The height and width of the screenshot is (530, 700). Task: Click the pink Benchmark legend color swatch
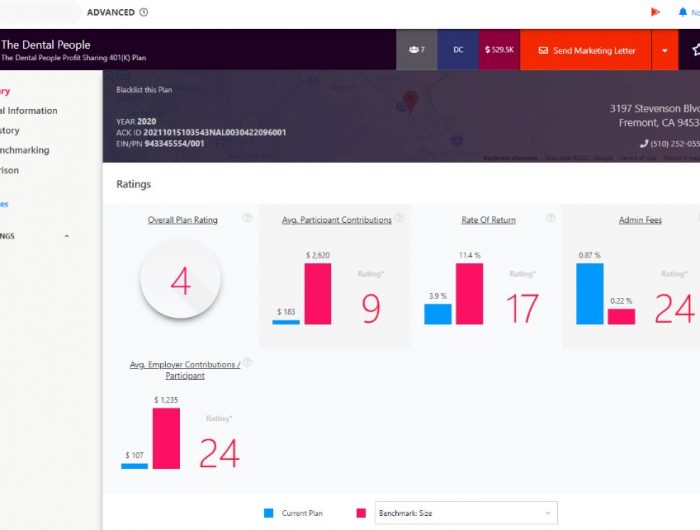click(361, 513)
